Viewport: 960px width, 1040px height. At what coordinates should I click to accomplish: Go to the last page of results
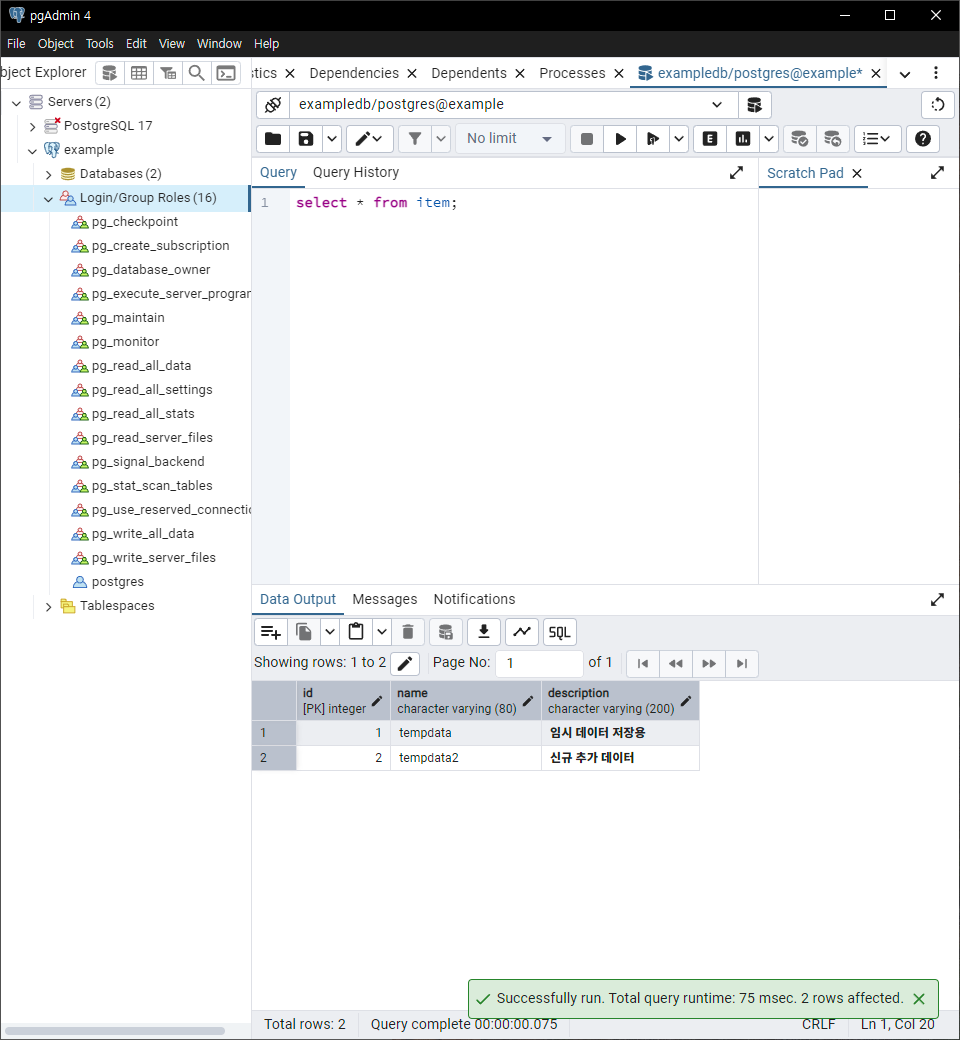coord(742,663)
